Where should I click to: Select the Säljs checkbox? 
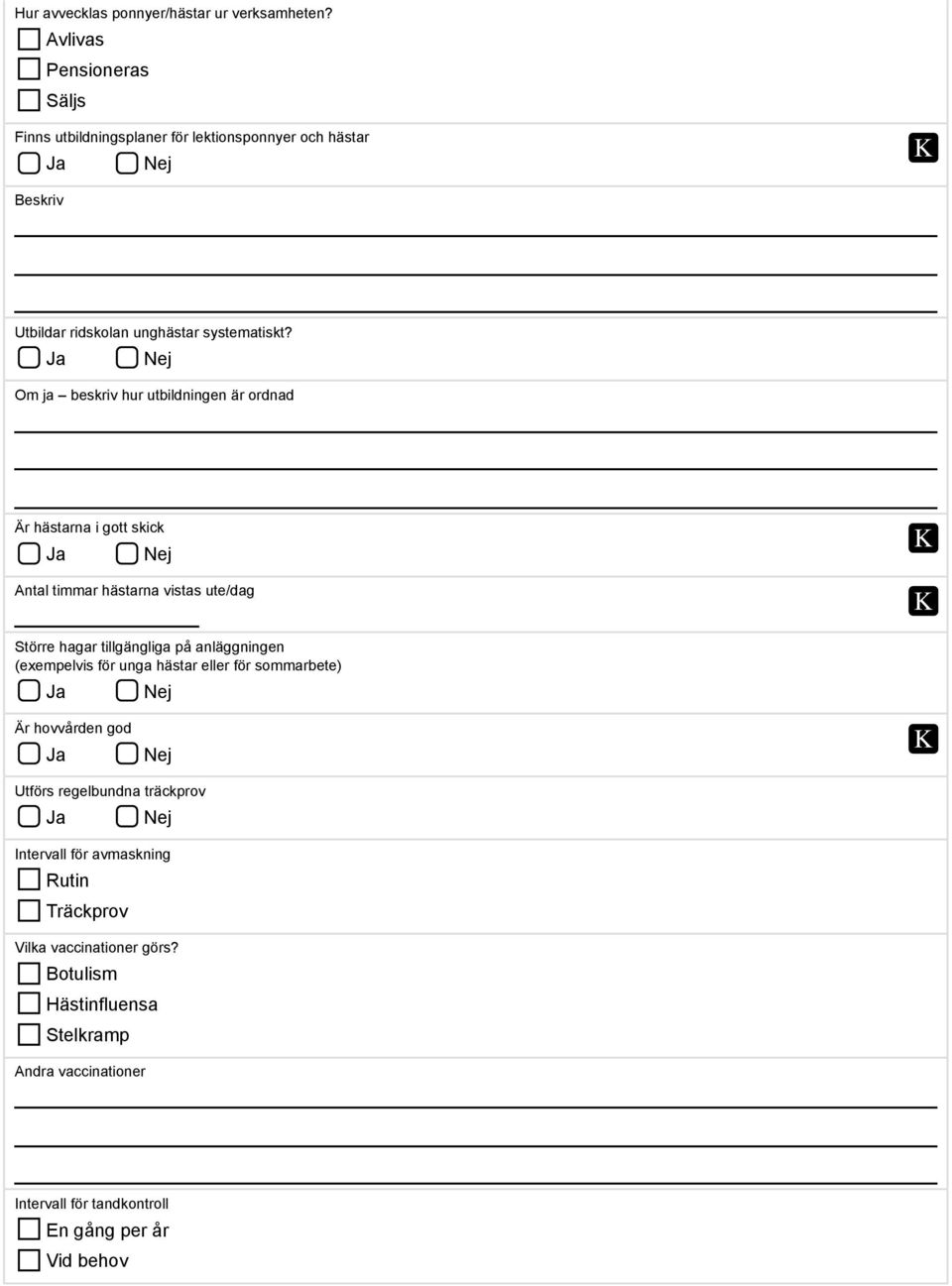point(29,100)
